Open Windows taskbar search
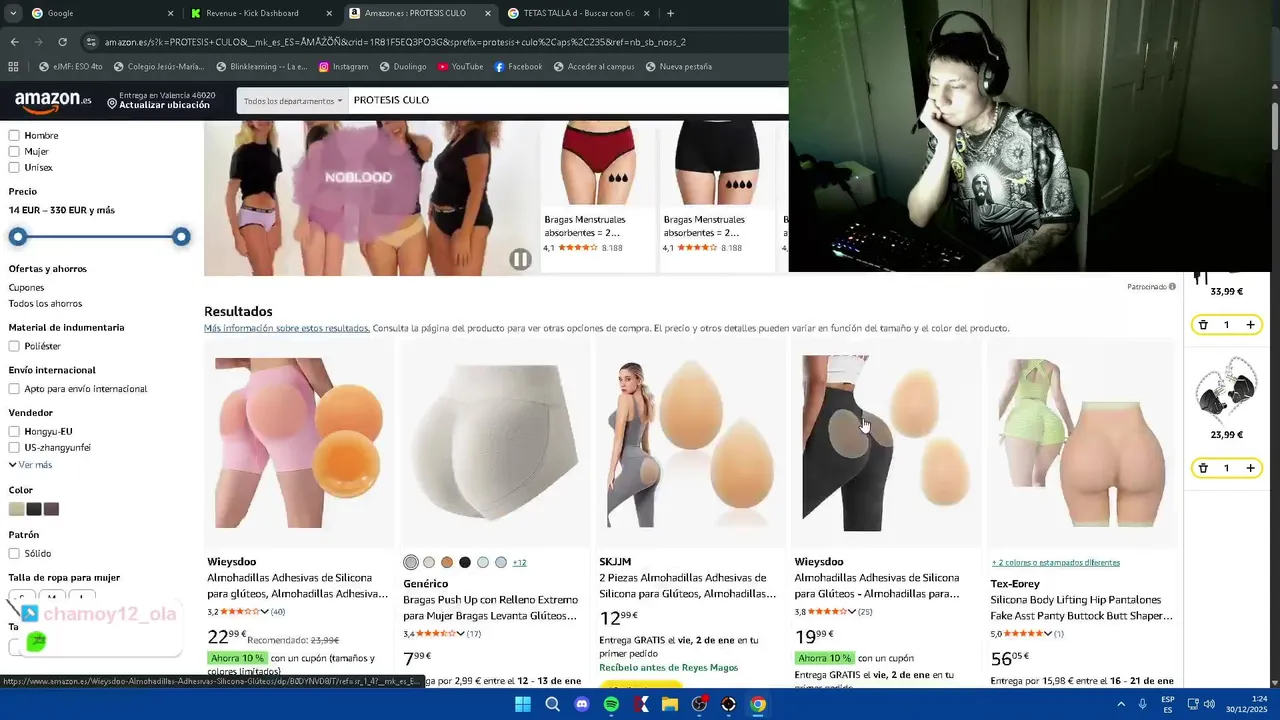 pyautogui.click(x=552, y=704)
